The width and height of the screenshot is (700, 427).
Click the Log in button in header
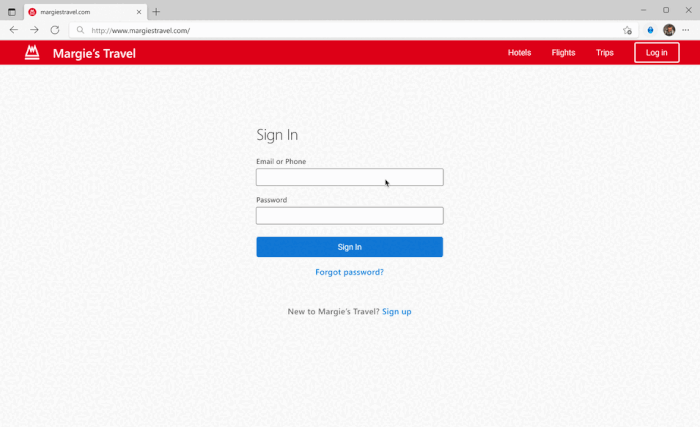[x=657, y=53]
